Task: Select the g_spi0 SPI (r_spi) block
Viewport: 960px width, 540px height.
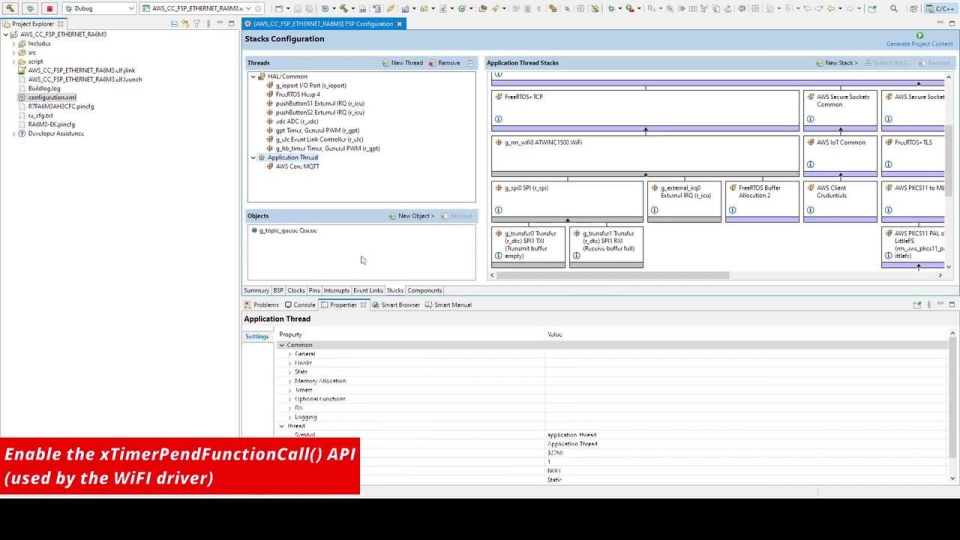Action: pyautogui.click(x=567, y=201)
